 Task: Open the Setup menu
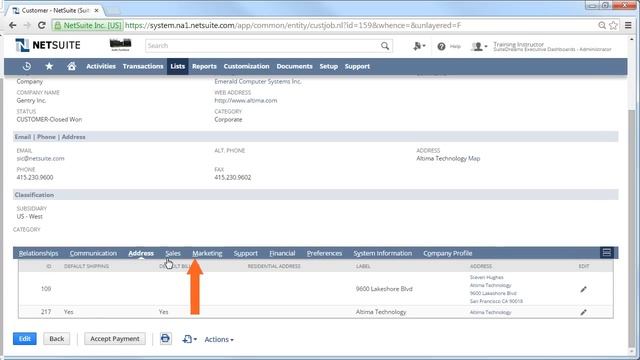pyautogui.click(x=329, y=66)
